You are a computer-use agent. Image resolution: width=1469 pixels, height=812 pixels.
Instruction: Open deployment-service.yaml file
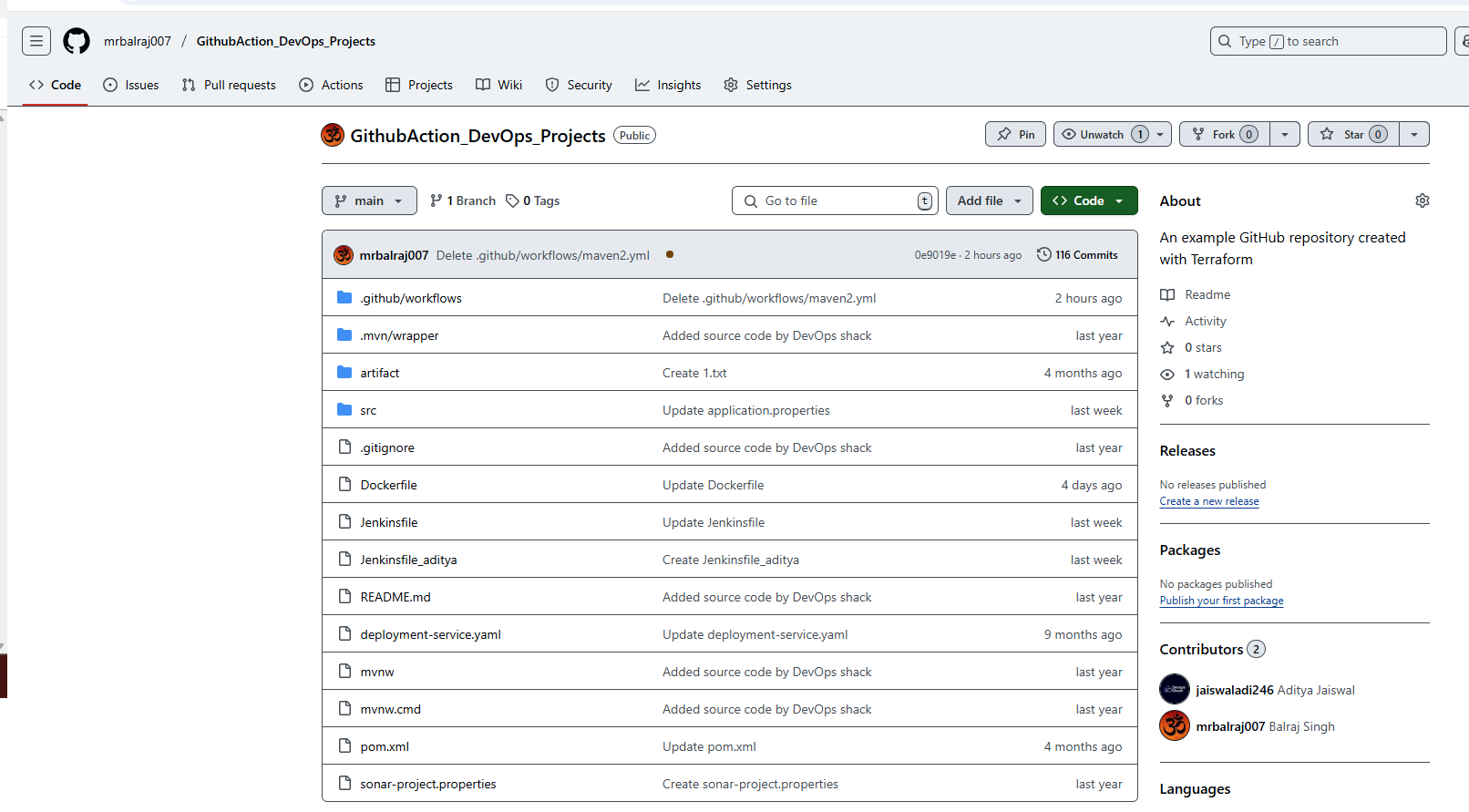click(x=430, y=634)
